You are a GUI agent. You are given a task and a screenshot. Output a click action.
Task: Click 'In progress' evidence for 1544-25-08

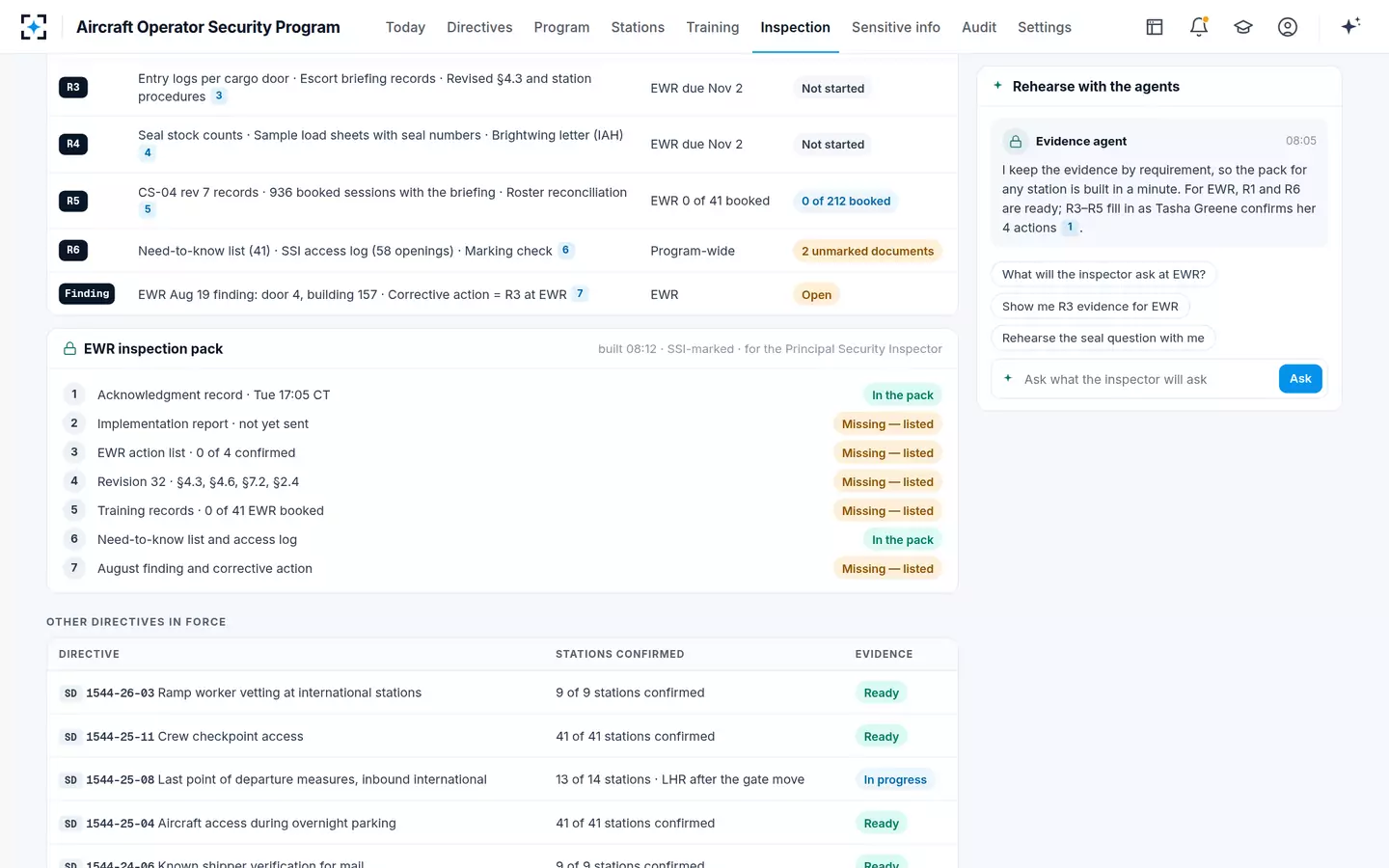click(x=895, y=780)
